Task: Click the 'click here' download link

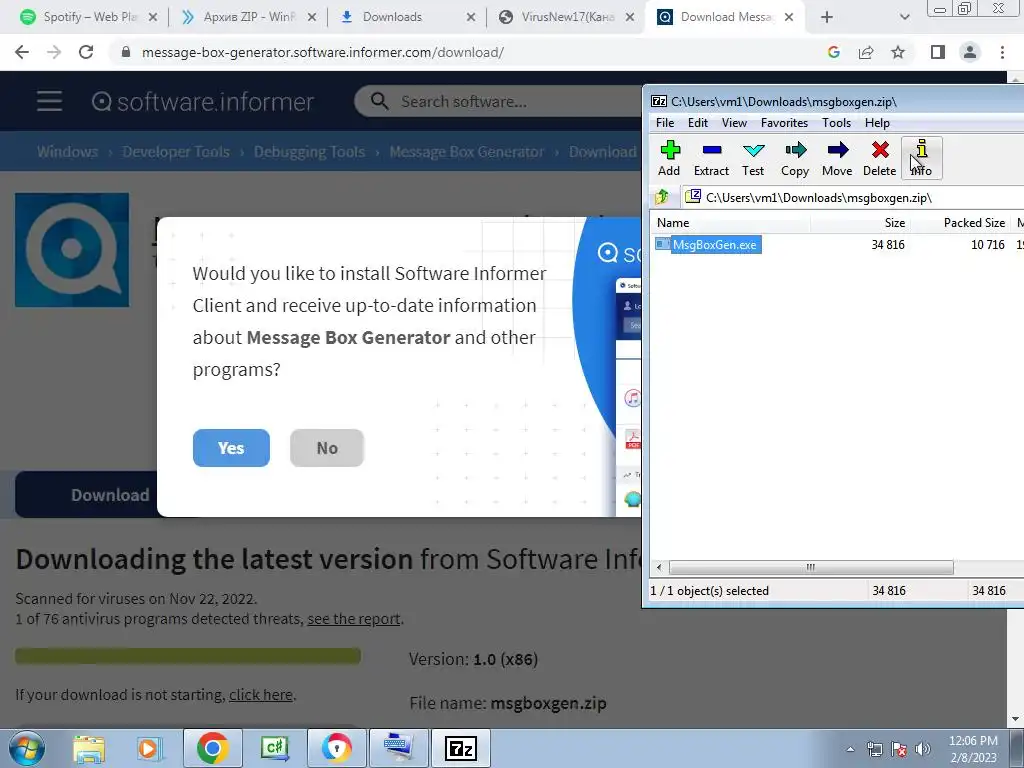Action: [x=261, y=694]
